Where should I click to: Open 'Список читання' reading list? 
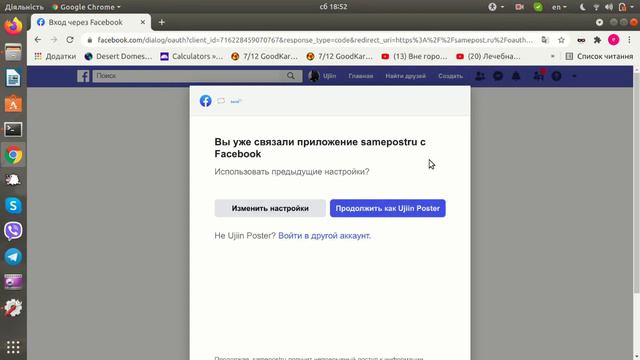coord(599,56)
